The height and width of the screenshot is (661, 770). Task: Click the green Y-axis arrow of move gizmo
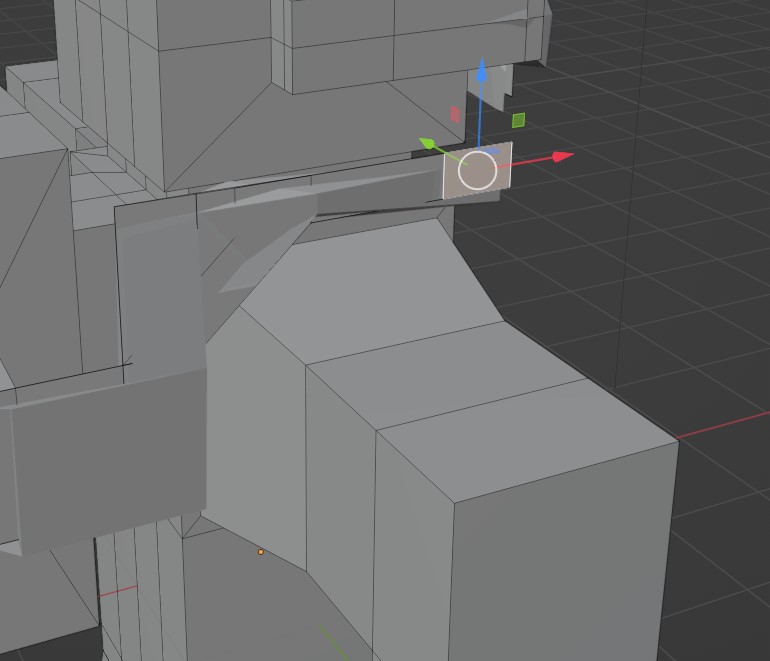click(427, 143)
